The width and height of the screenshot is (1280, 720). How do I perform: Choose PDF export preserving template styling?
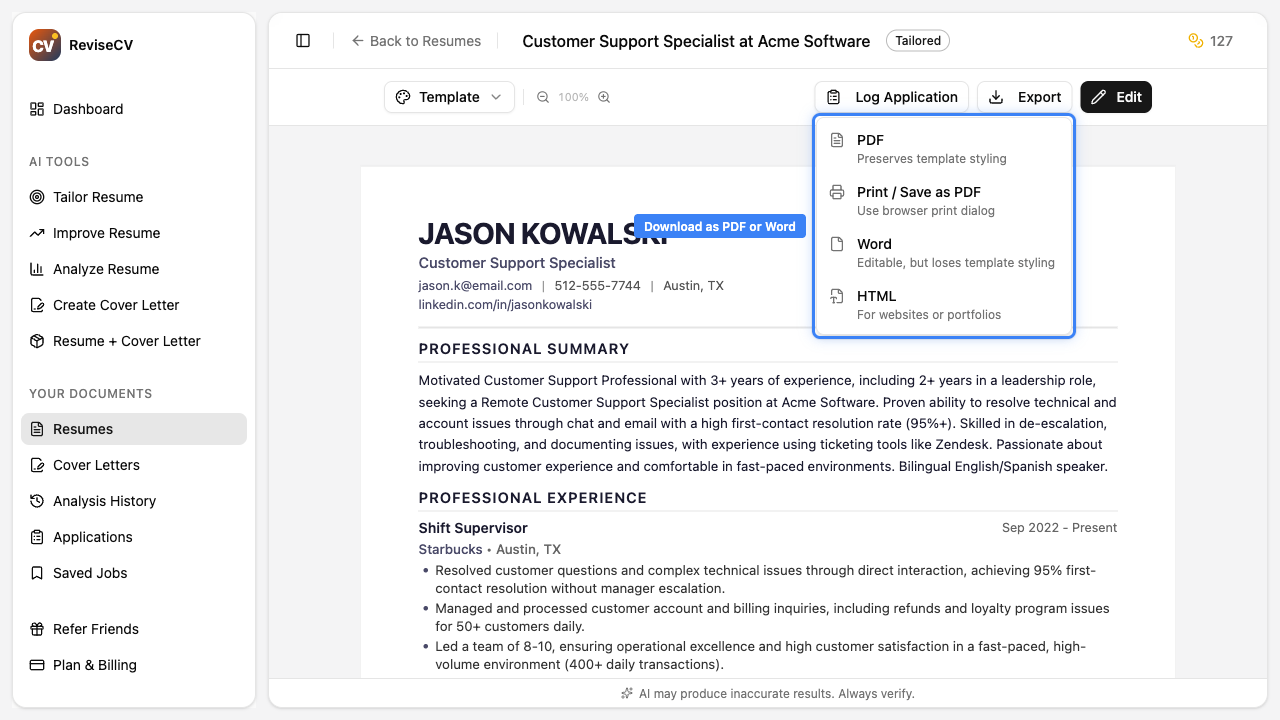[x=930, y=148]
